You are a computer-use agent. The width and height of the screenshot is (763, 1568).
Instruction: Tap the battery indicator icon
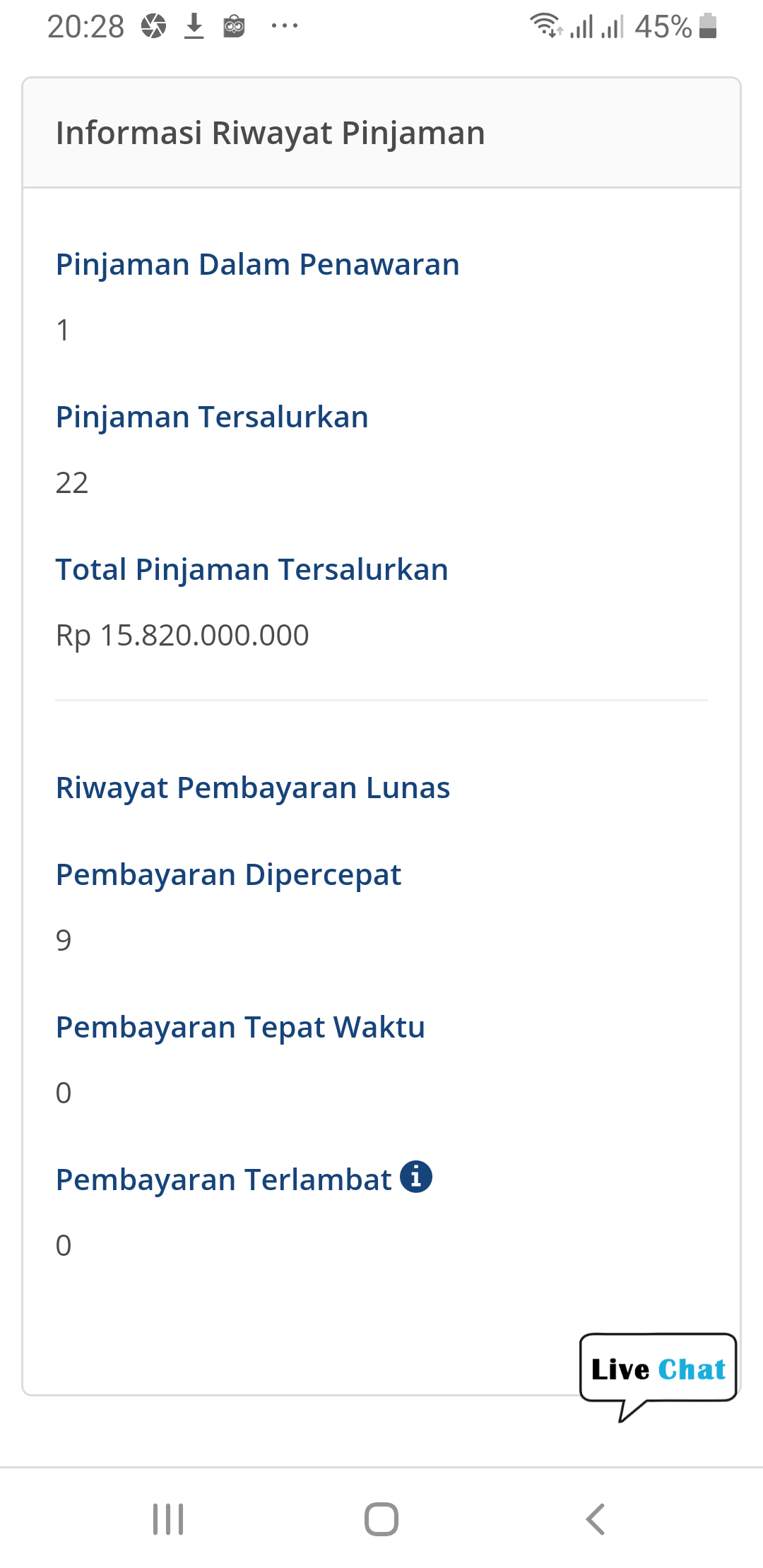pyautogui.click(x=707, y=25)
